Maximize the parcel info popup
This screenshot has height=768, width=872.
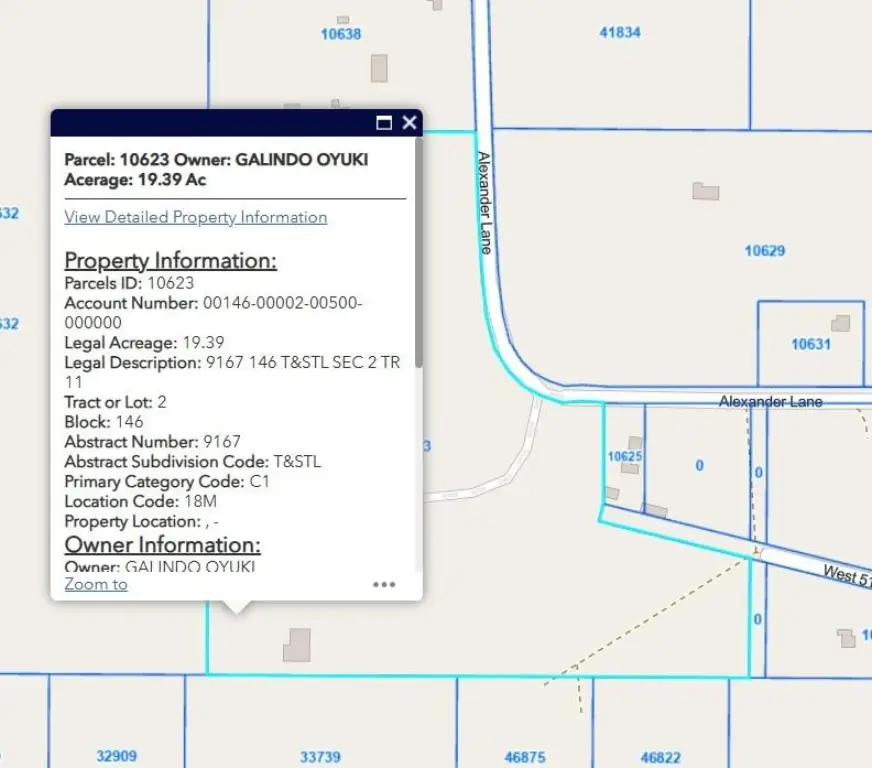tap(384, 123)
